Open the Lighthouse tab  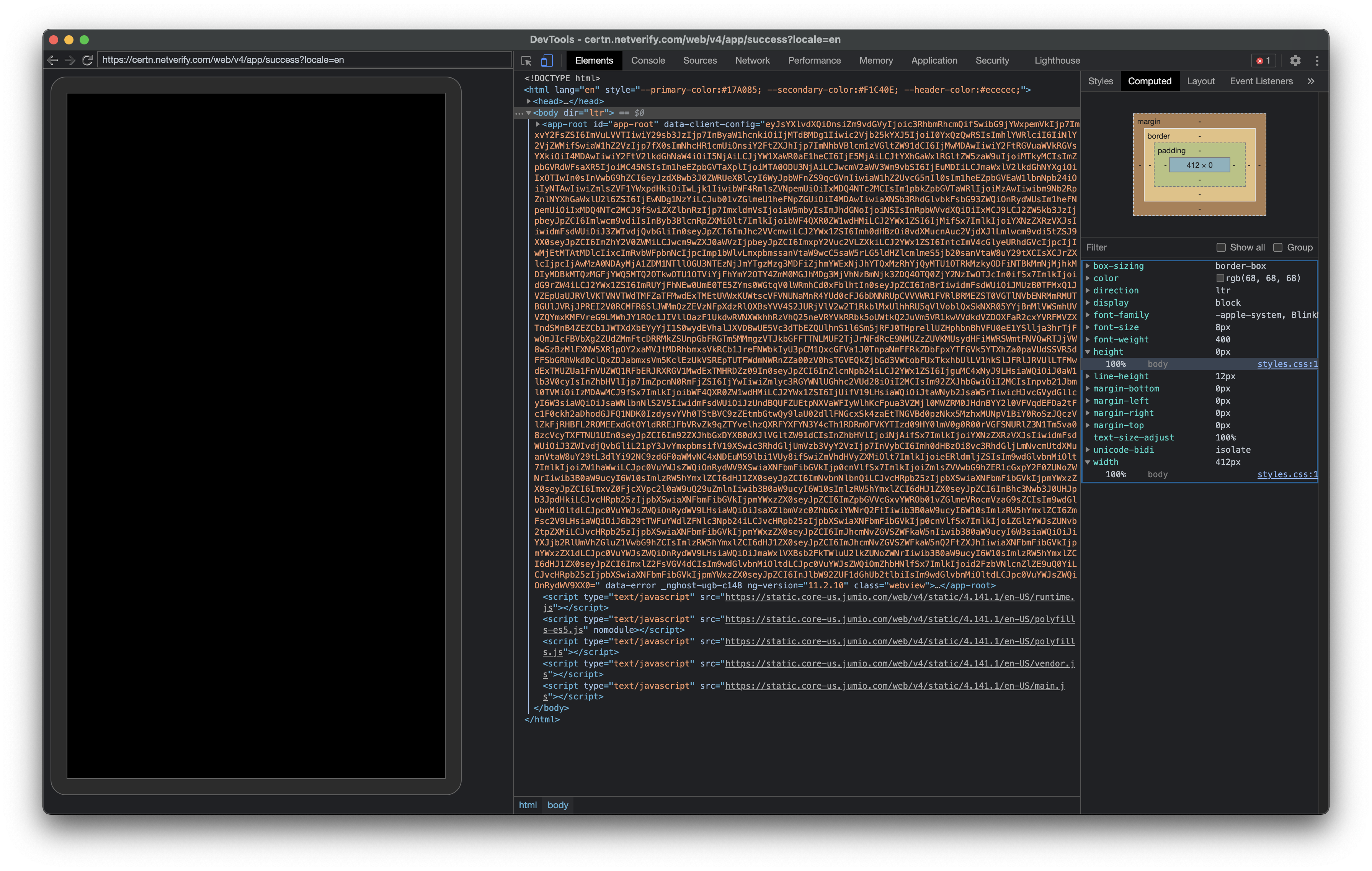click(x=1057, y=61)
